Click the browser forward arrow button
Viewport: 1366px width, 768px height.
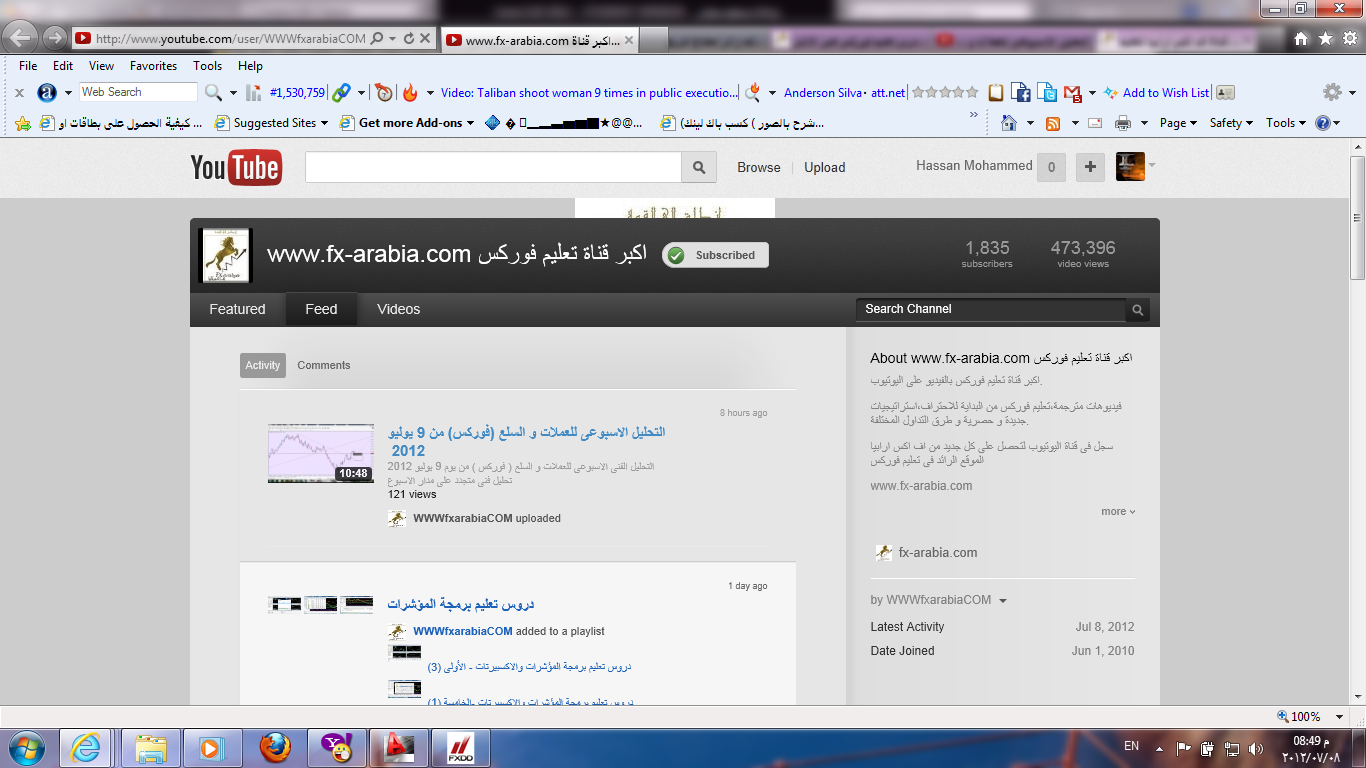55,39
